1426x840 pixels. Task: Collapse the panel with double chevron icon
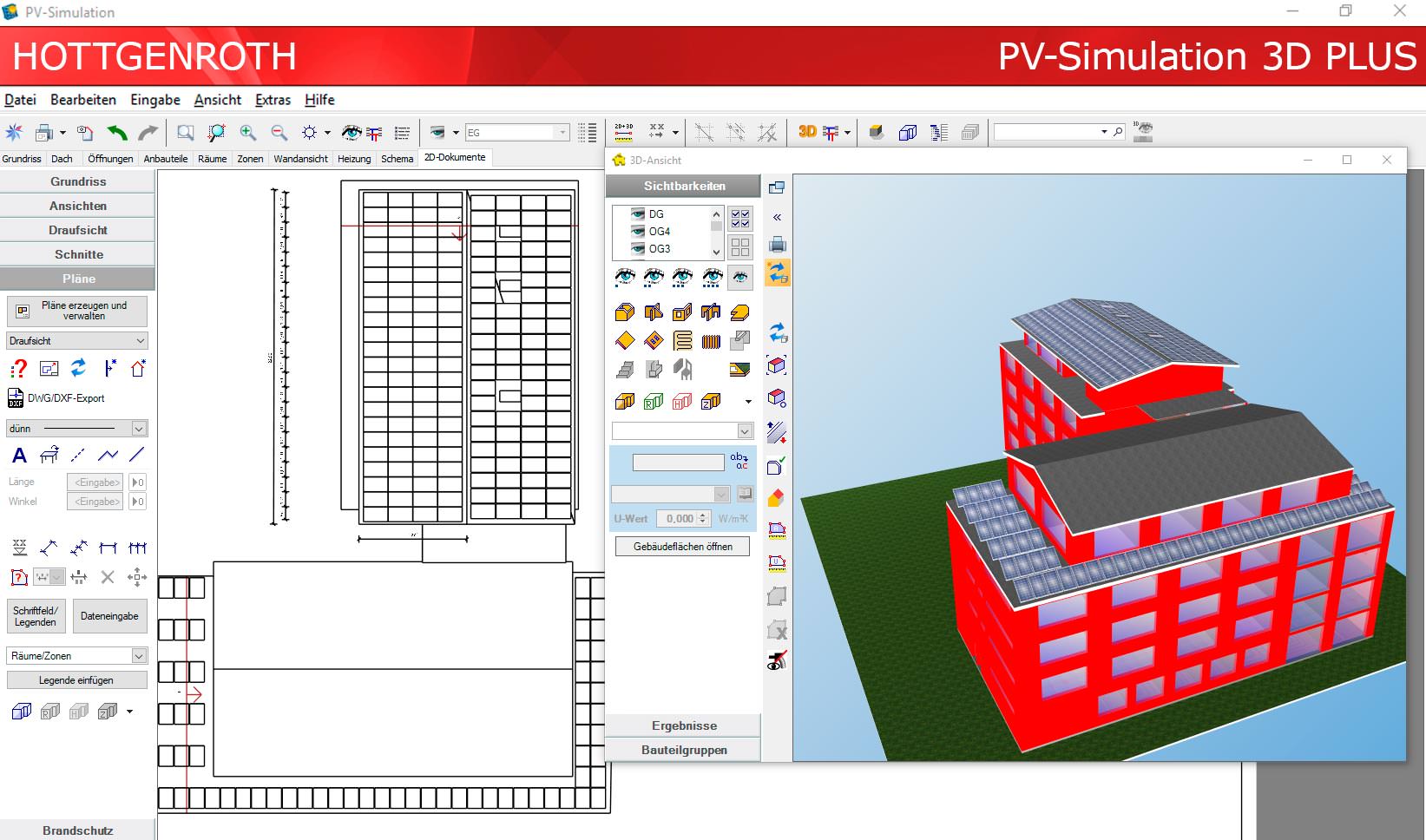pos(777,217)
